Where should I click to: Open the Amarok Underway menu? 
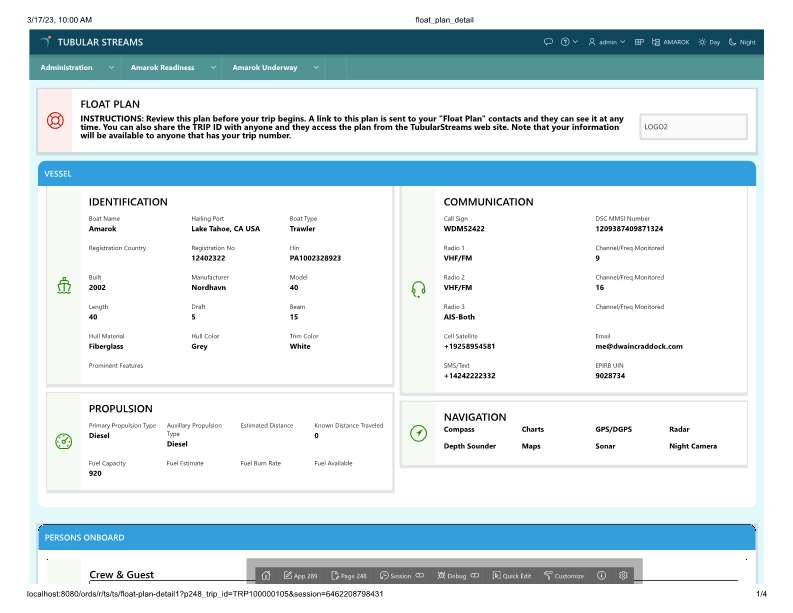[x=274, y=68]
